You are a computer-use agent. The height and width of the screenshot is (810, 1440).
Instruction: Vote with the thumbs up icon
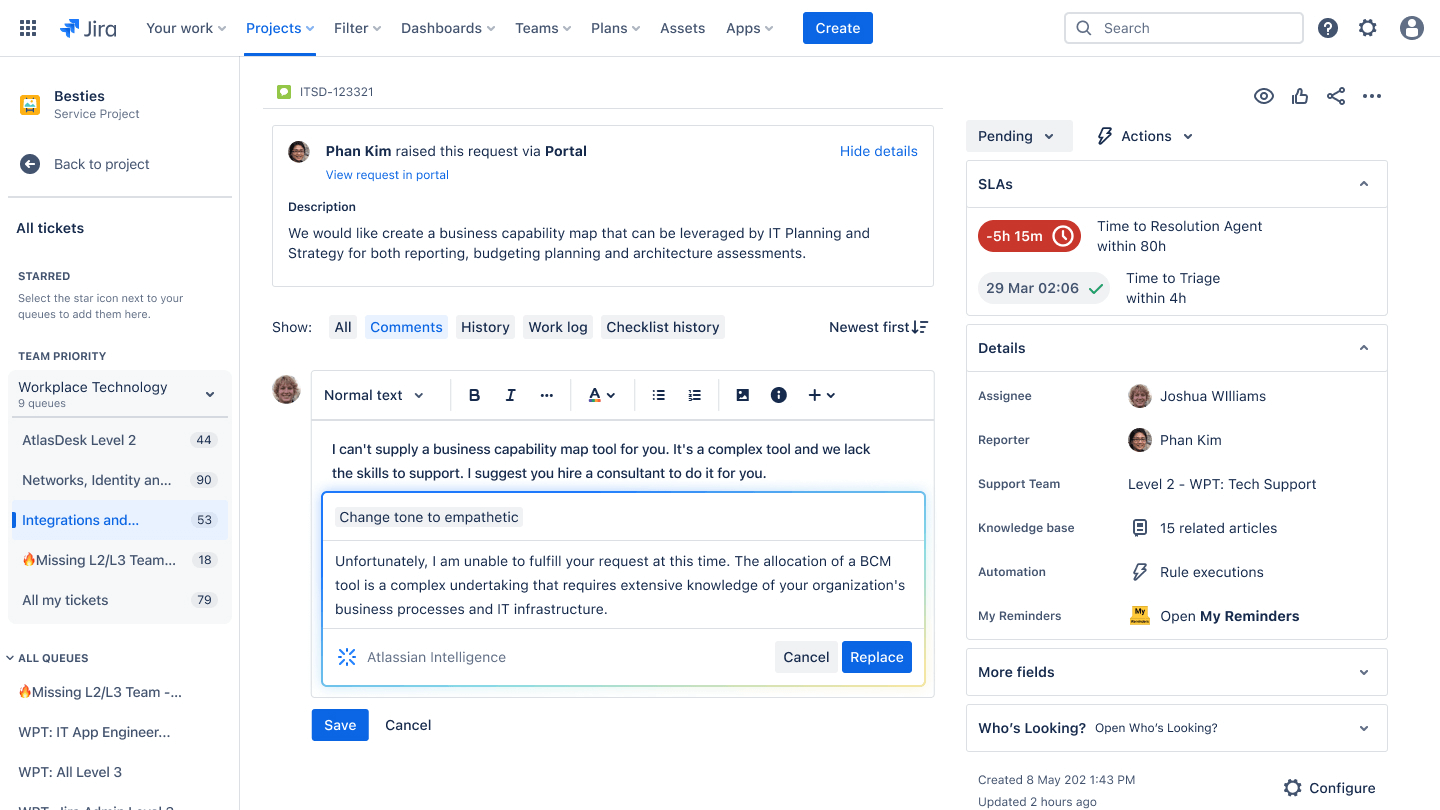1299,96
